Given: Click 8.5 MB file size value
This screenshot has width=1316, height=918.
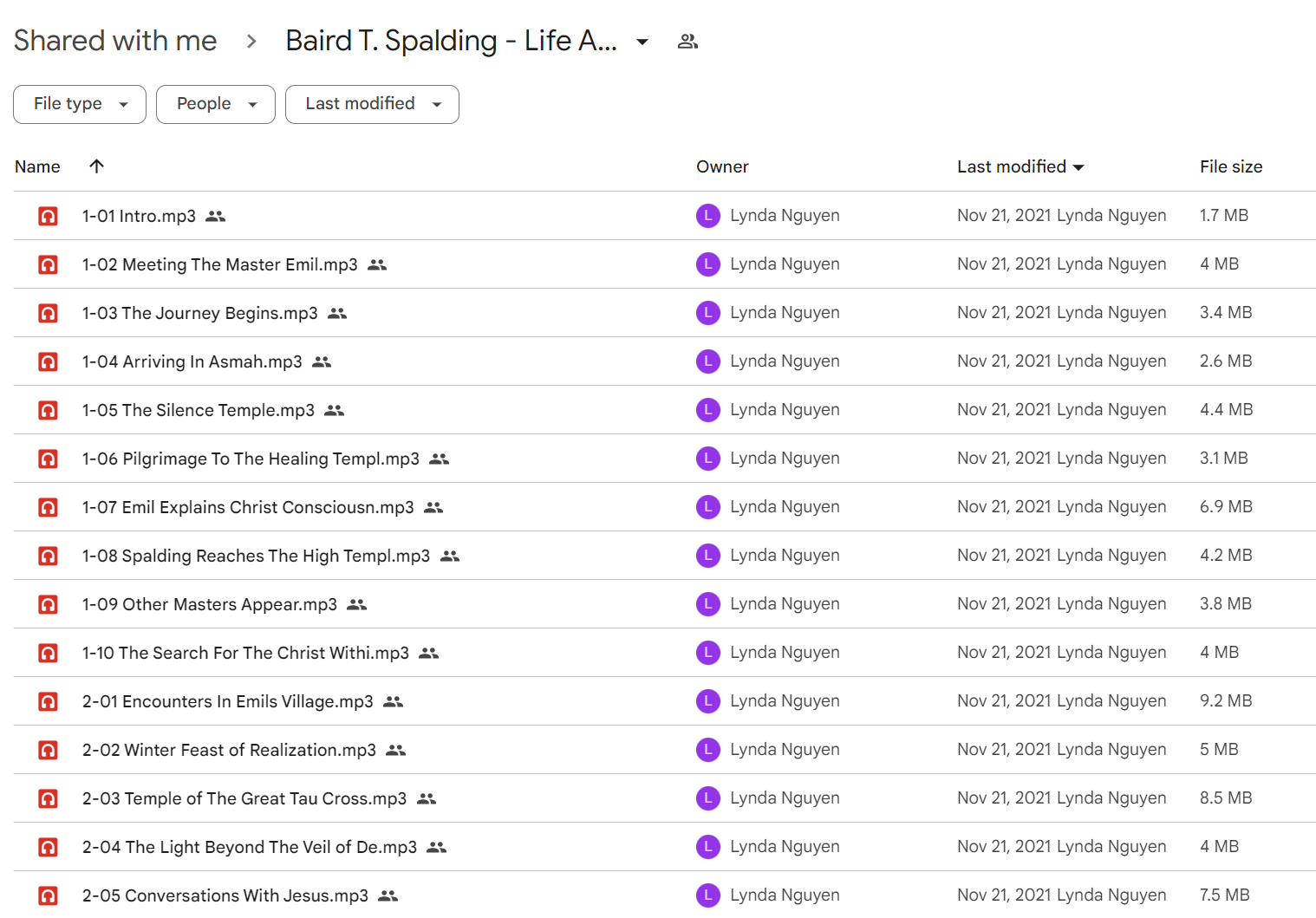Looking at the screenshot, I should pyautogui.click(x=1226, y=798).
